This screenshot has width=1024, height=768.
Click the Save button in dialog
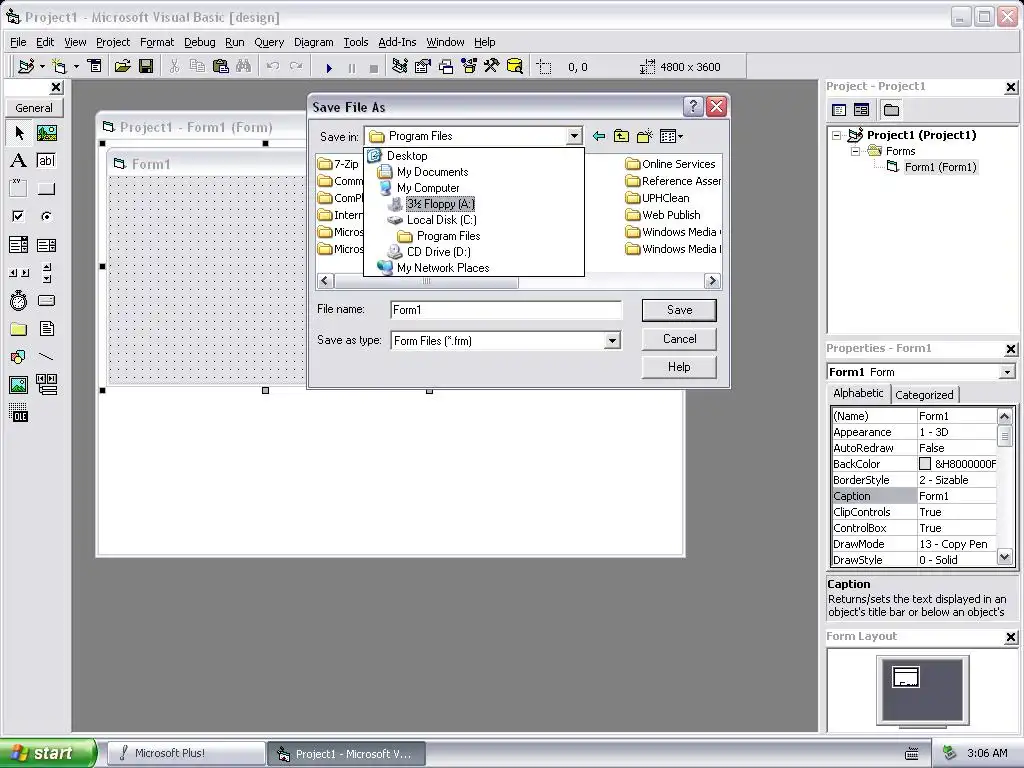[x=679, y=310]
